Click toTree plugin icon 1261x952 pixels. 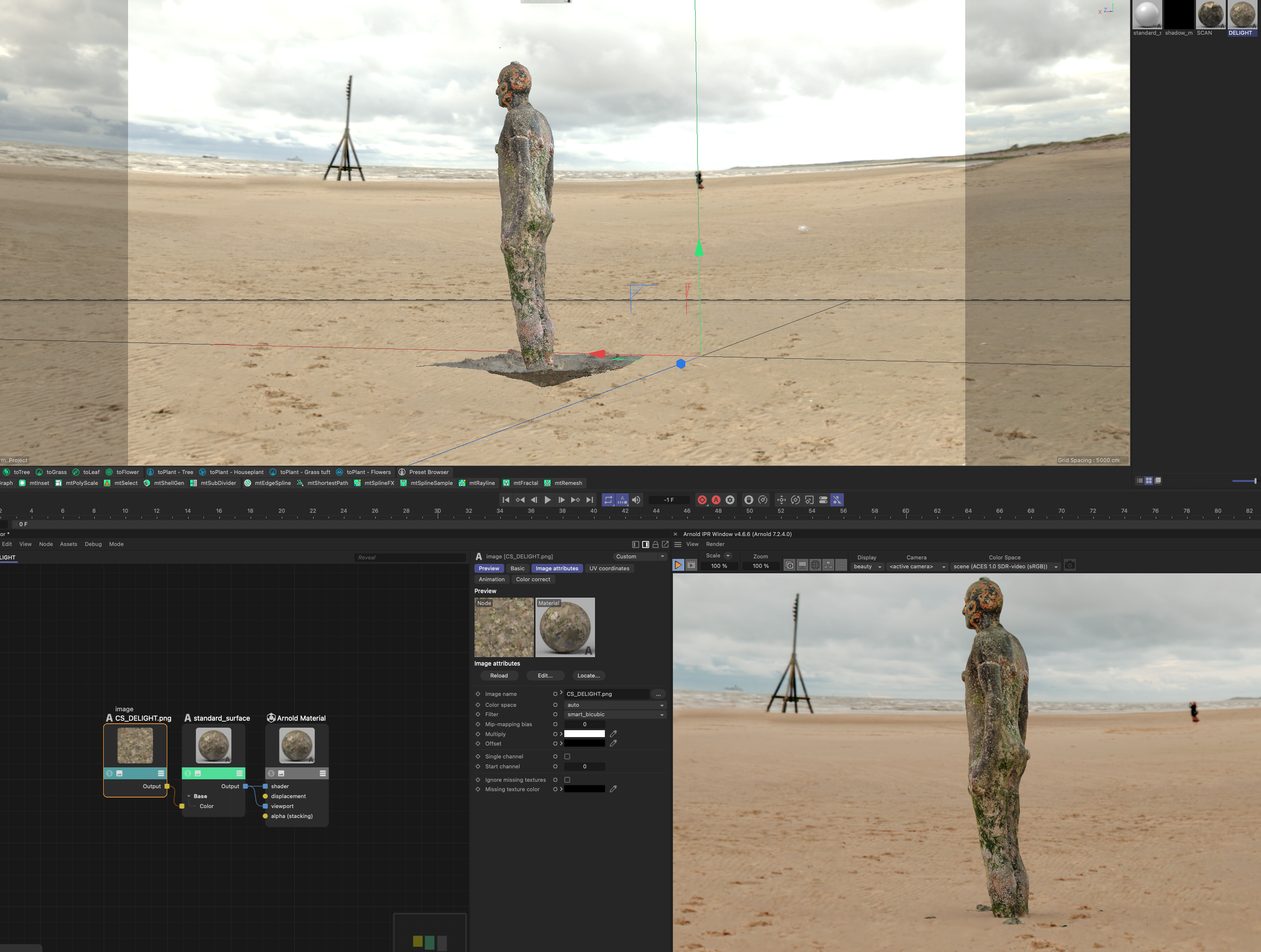6,472
